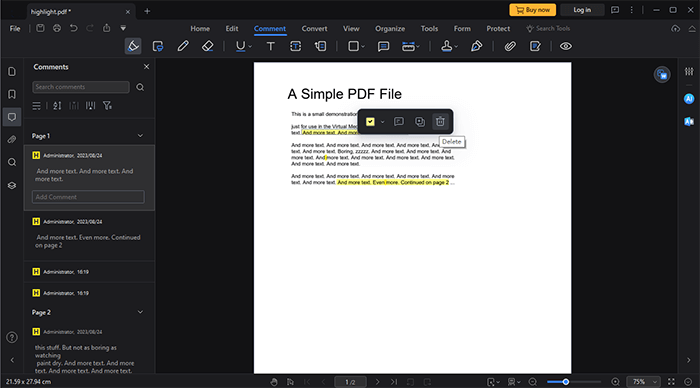Collapse the Page 2 comments group
The width and height of the screenshot is (700, 388).
(x=140, y=312)
